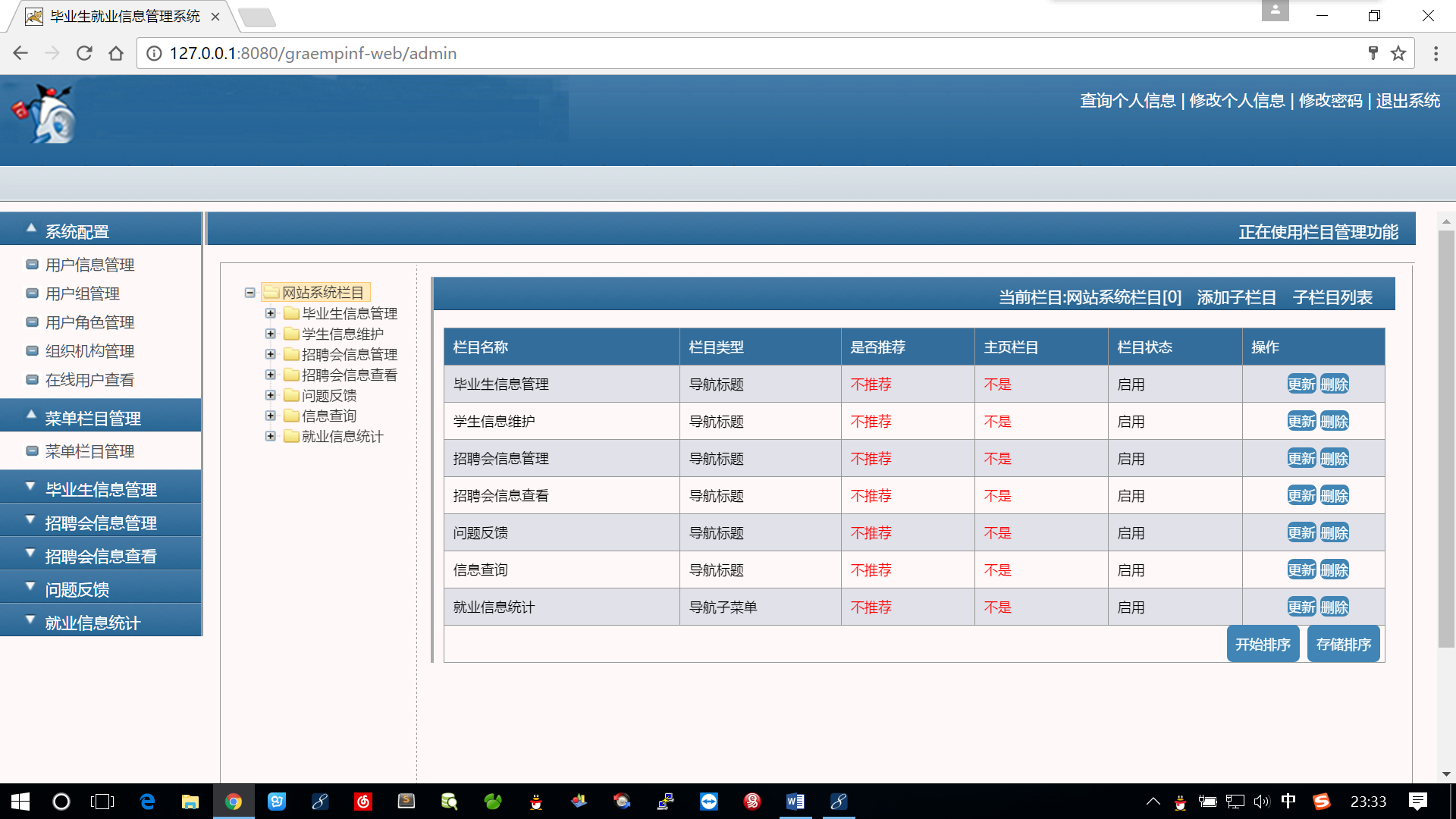
Task: Open Chrome three-dot menu
Action: pyautogui.click(x=1436, y=53)
